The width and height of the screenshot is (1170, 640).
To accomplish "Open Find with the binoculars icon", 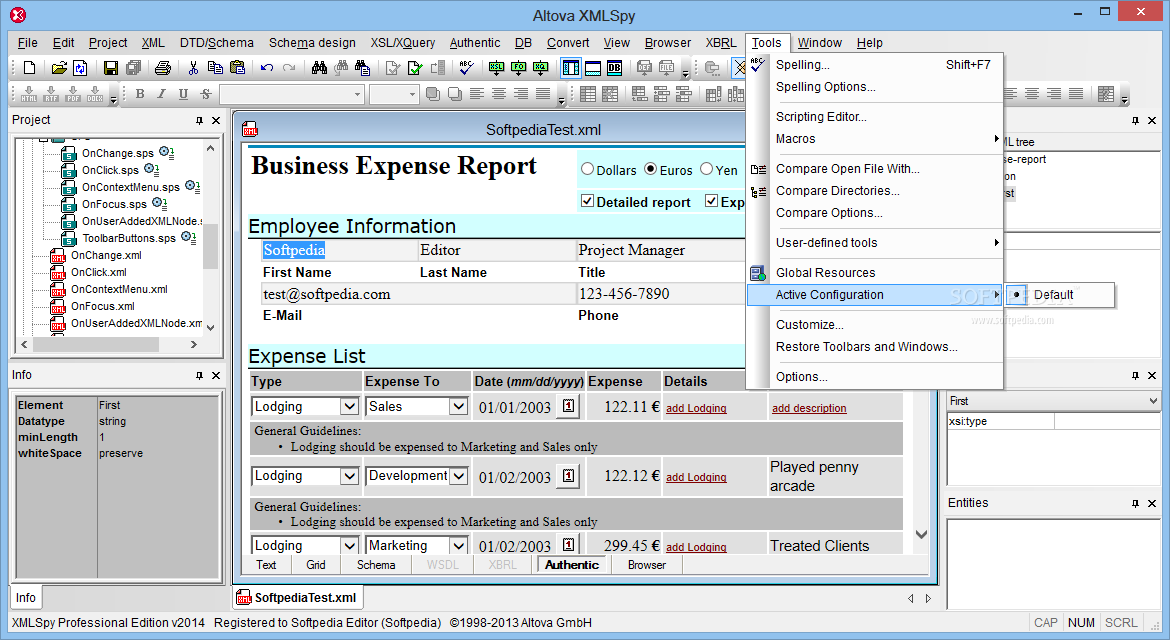I will click(x=319, y=69).
